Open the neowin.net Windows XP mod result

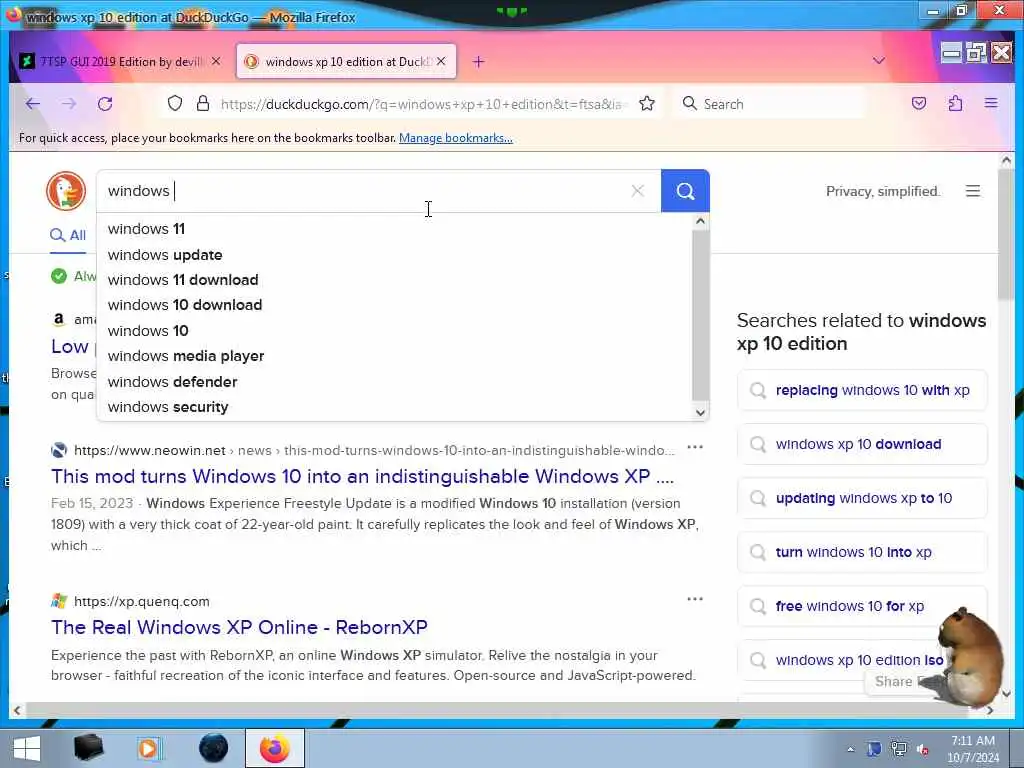tap(362, 476)
